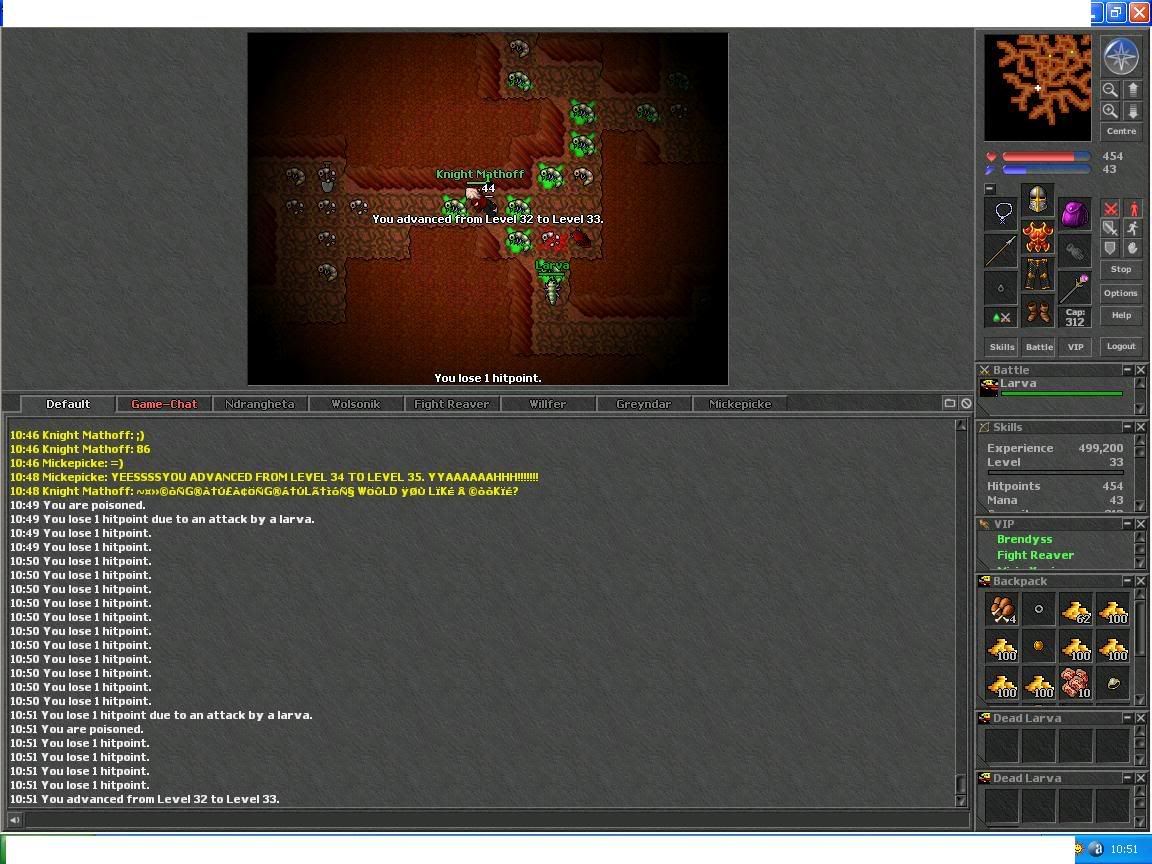The height and width of the screenshot is (864, 1152).
Task: Click the raw meat stack of 10 in Backpack
Action: click(1076, 683)
